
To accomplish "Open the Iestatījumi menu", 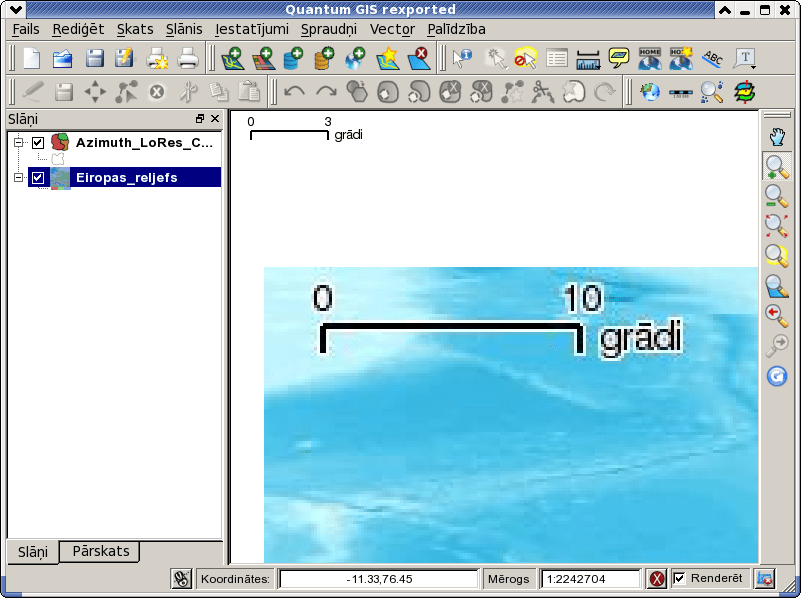I will coord(252,30).
